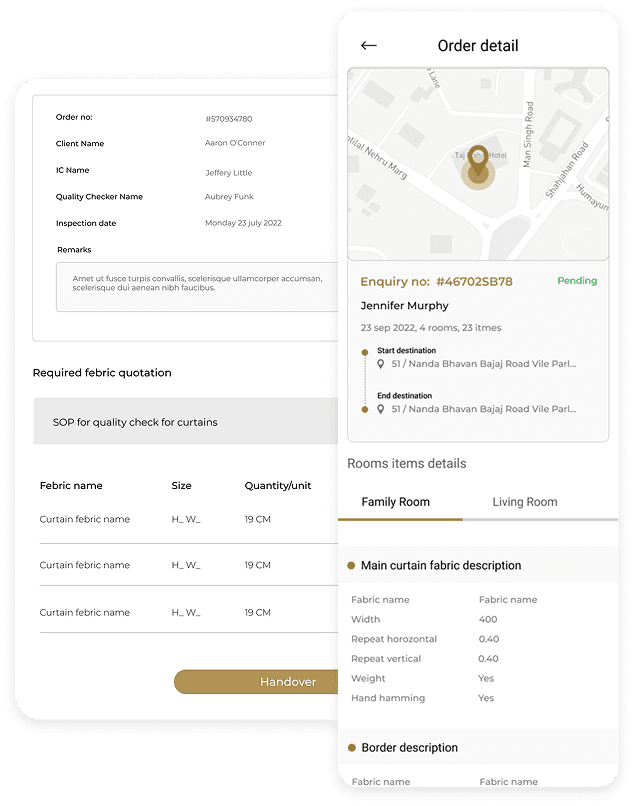
Task: Select the first Curtain febric name row
Action: pos(85,519)
